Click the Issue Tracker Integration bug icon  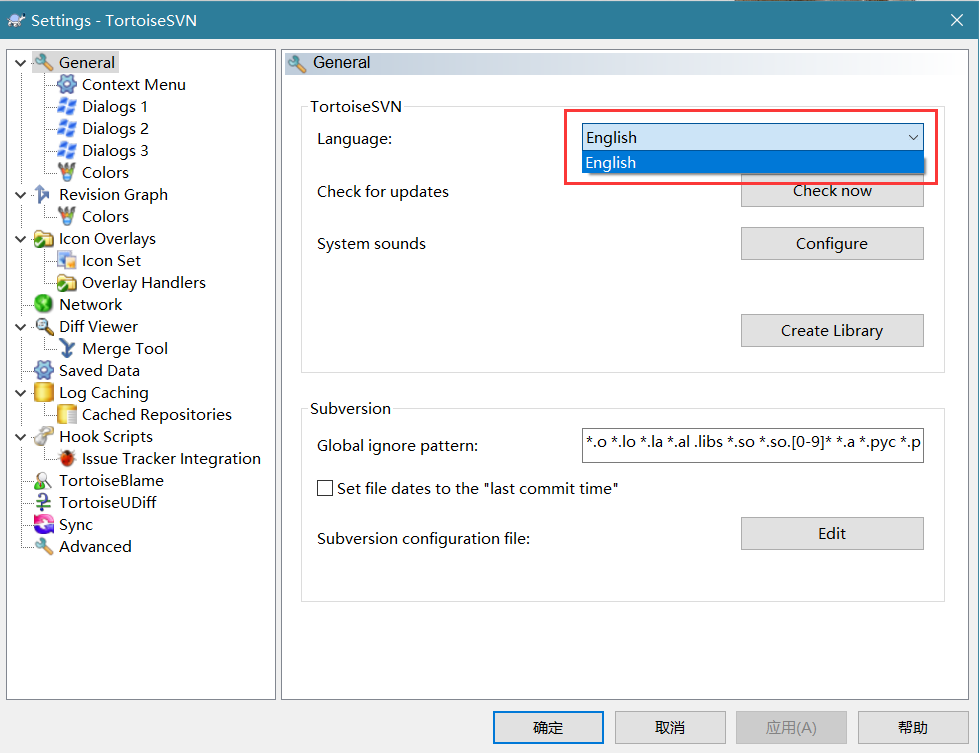(67, 458)
